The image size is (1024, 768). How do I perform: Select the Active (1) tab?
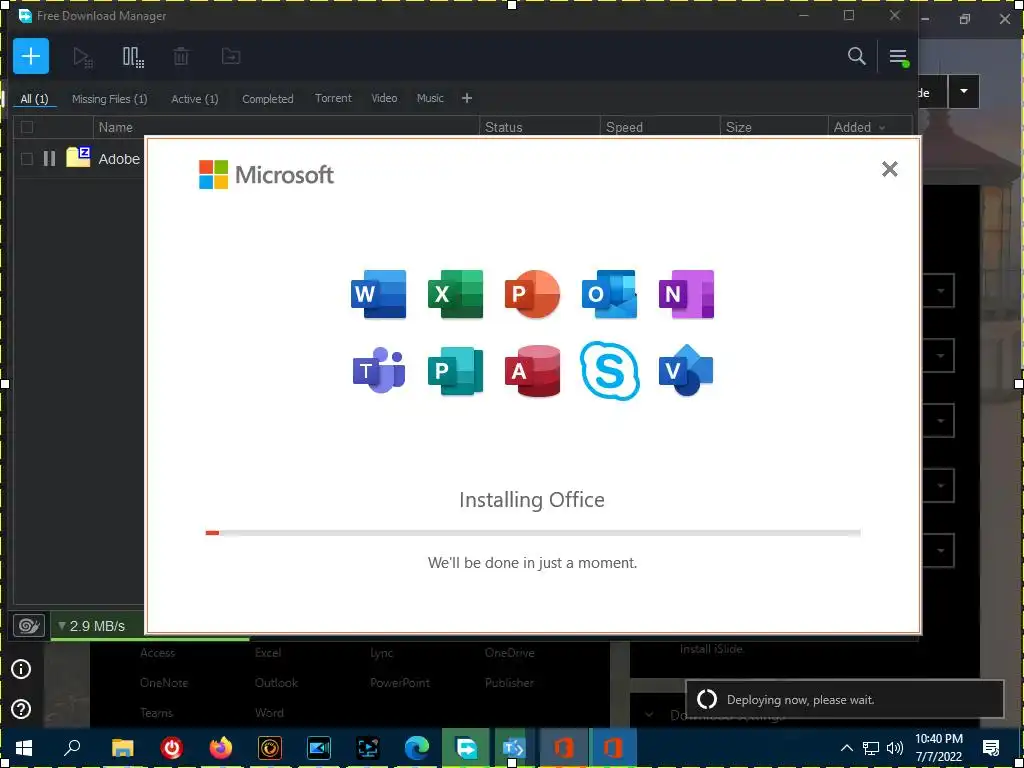[x=195, y=99]
